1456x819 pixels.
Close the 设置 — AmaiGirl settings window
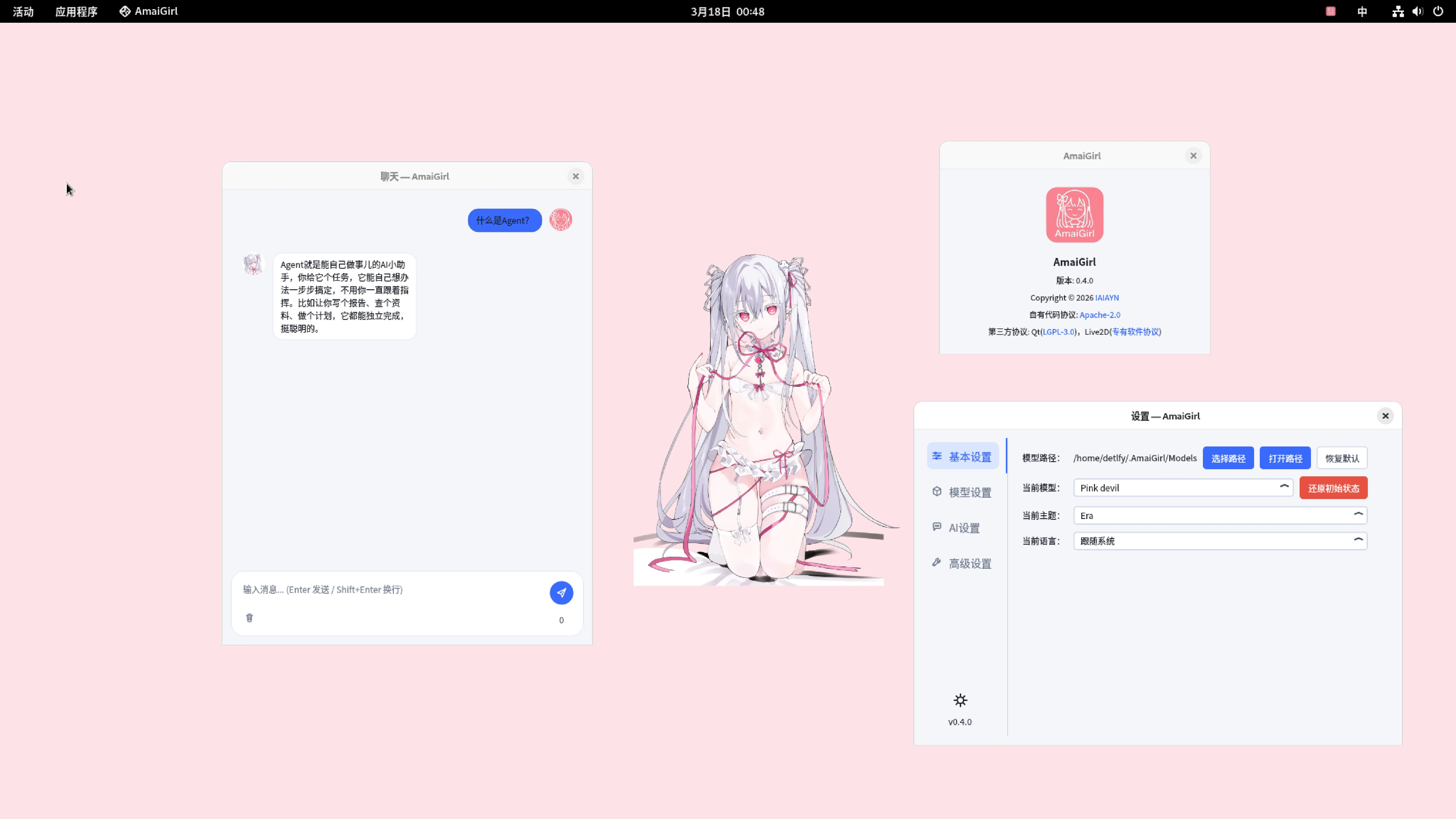tap(1385, 416)
